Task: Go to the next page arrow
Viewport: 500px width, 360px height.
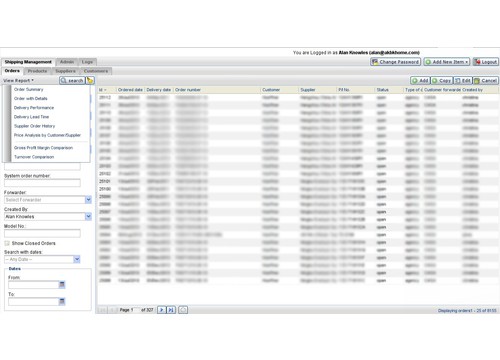Action: tap(162, 310)
